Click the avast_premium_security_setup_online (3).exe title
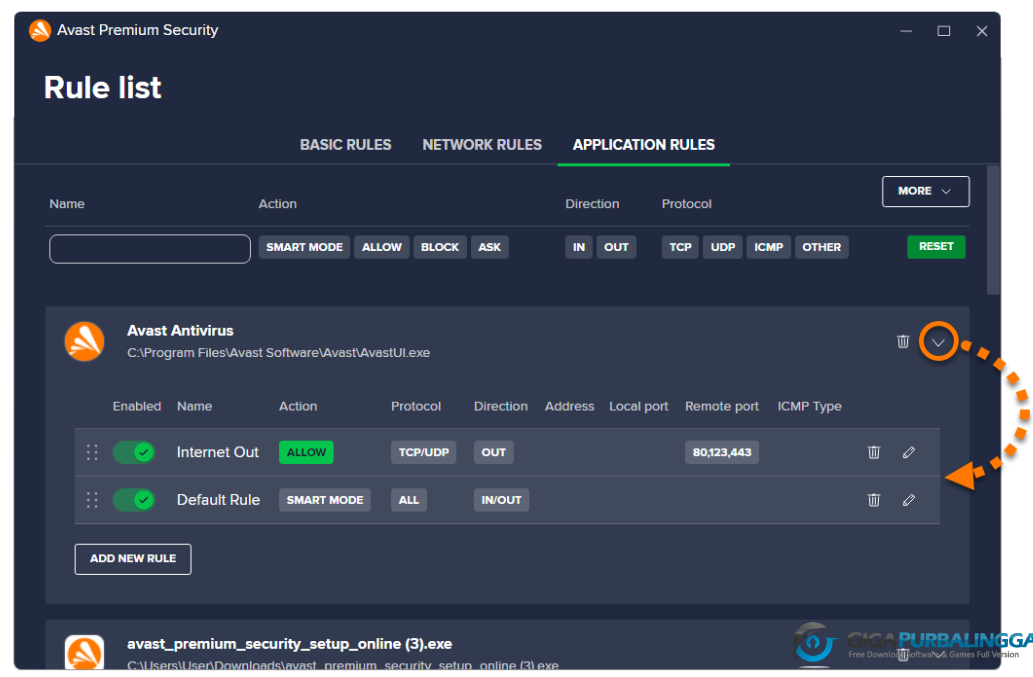This screenshot has height=677, width=1033. click(x=290, y=644)
